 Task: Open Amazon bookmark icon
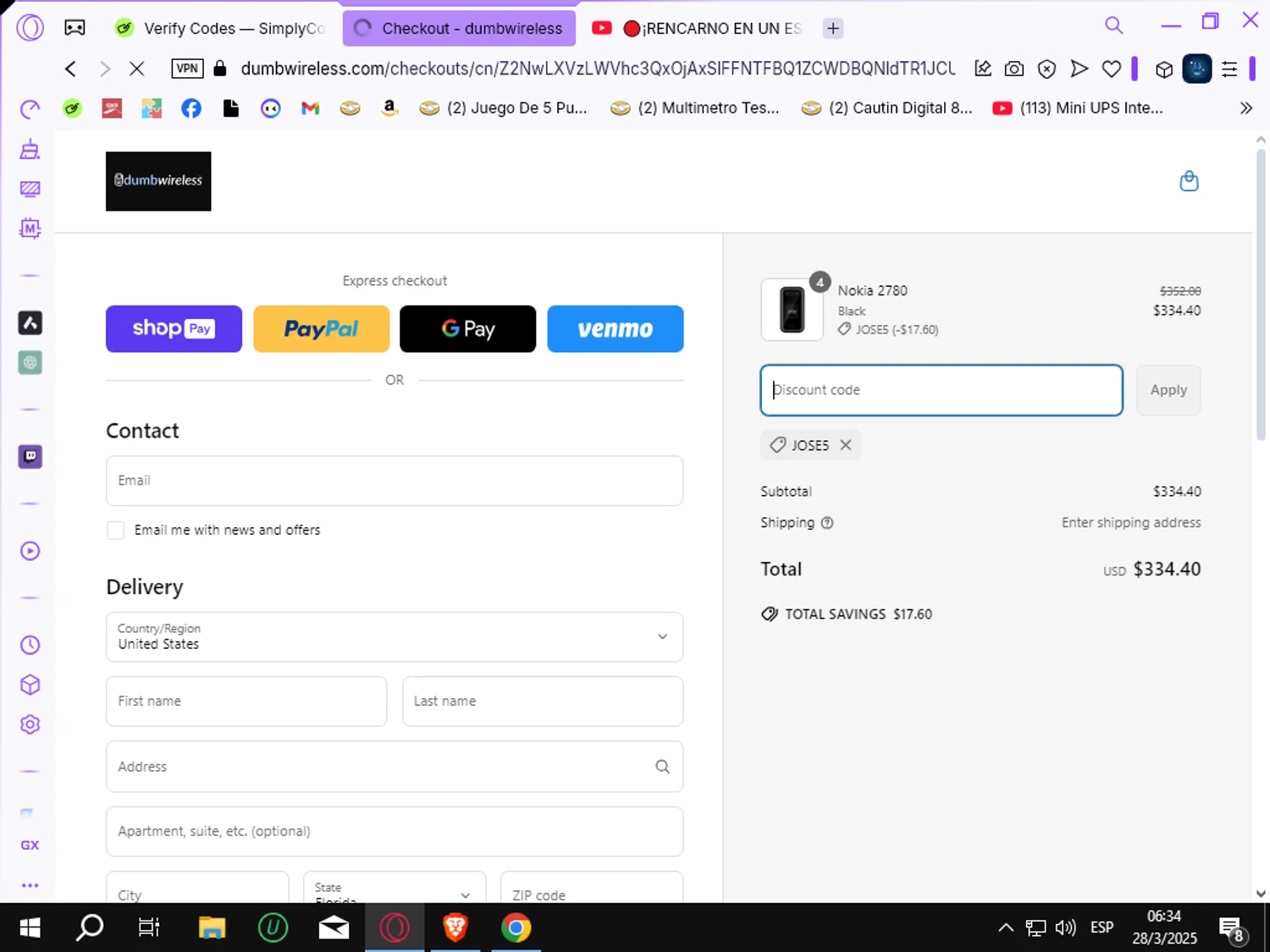(389, 107)
